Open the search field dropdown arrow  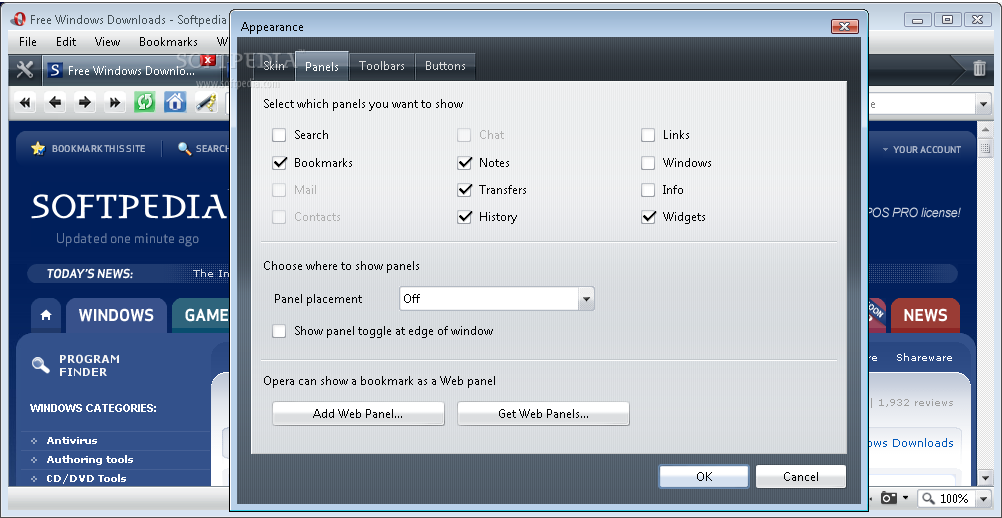[x=982, y=104]
